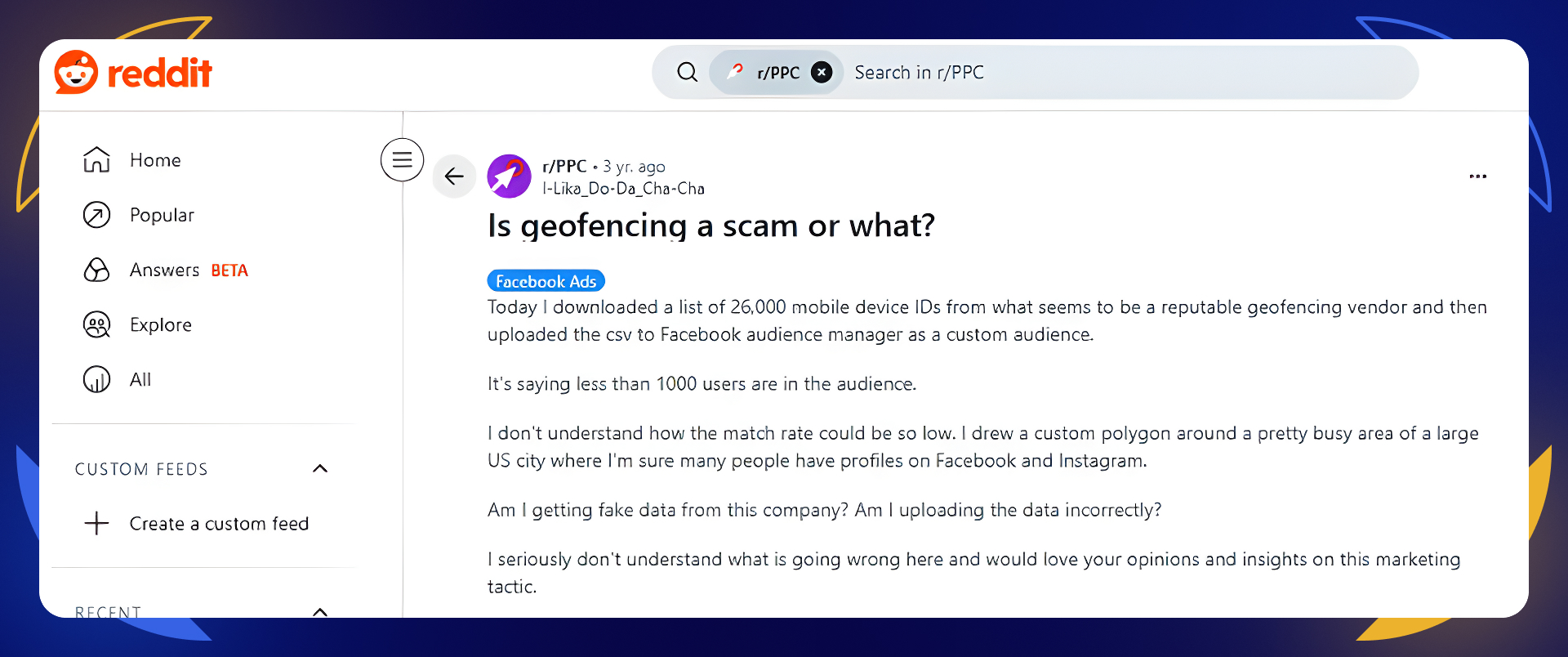Open the post overflow menu with three dots

1478,176
